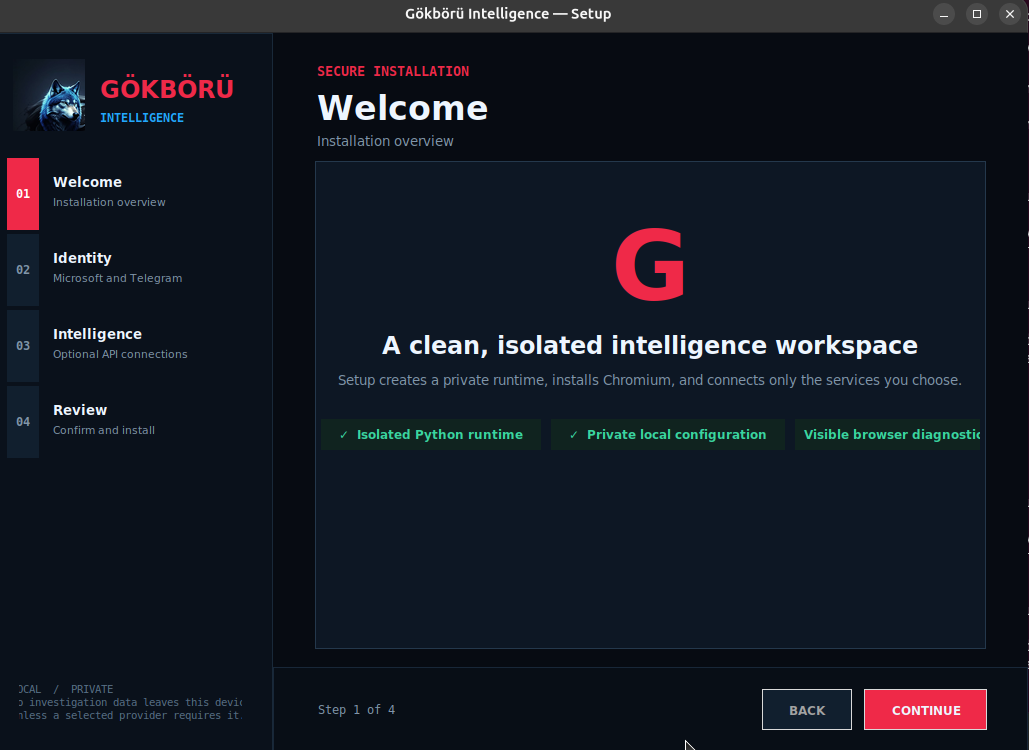Click the LOCAL / PRIVATE footer note
The width and height of the screenshot is (1029, 750).
click(x=130, y=702)
